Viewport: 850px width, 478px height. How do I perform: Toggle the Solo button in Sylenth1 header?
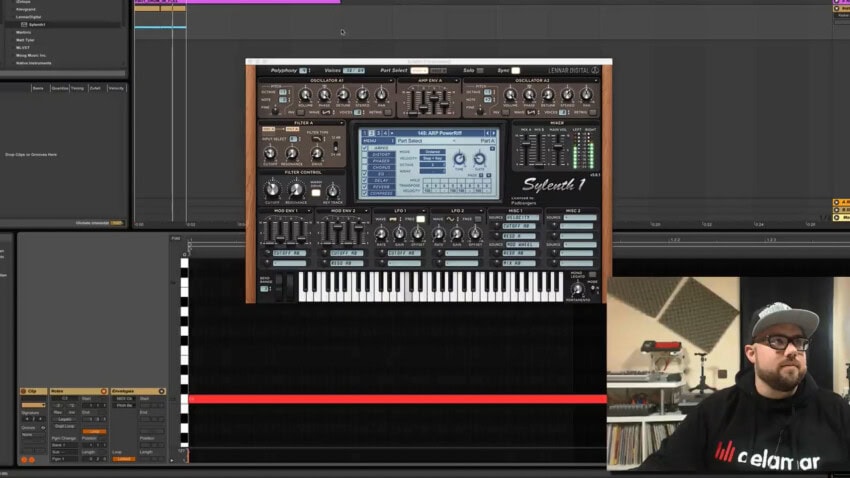coord(480,70)
